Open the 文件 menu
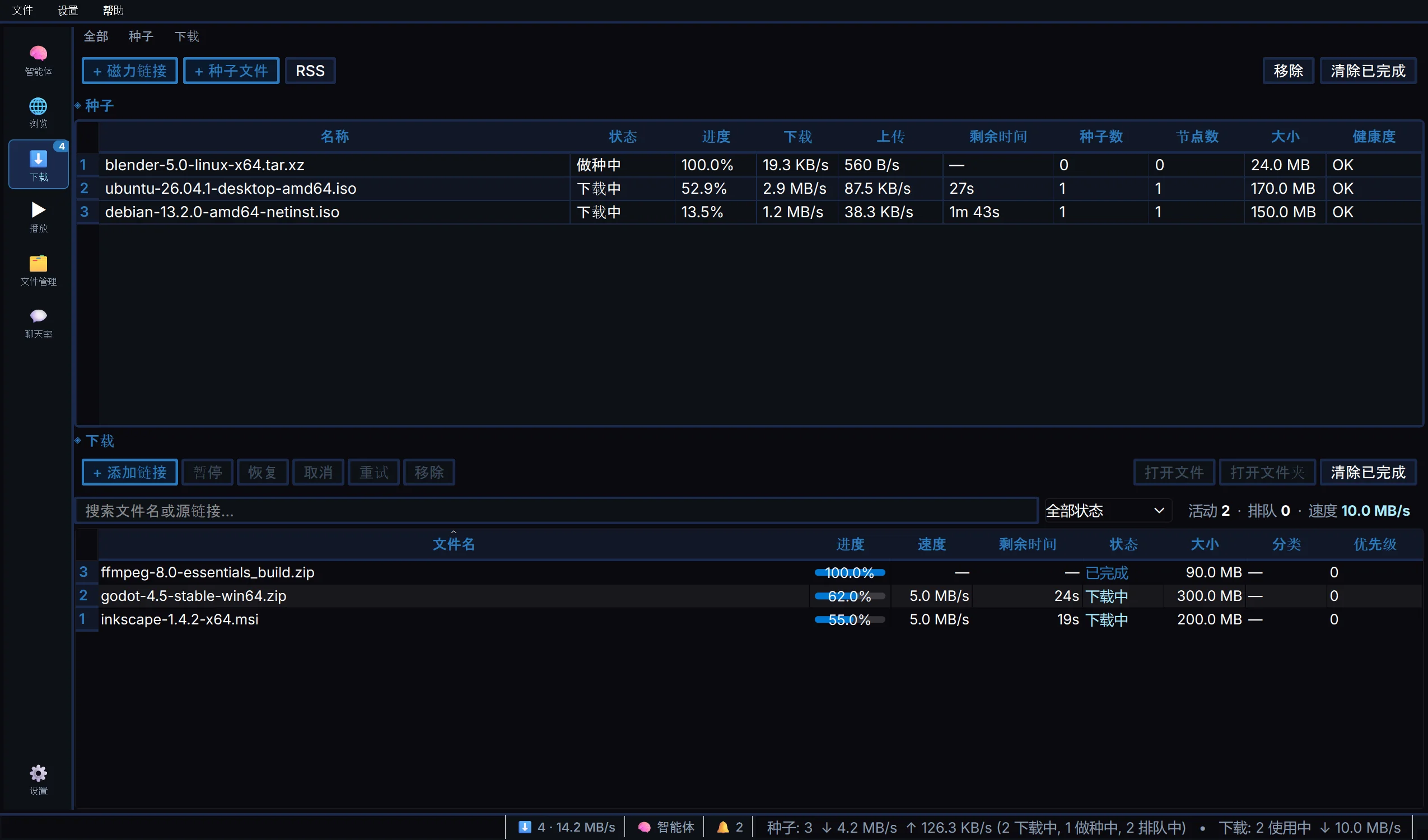 [22, 10]
